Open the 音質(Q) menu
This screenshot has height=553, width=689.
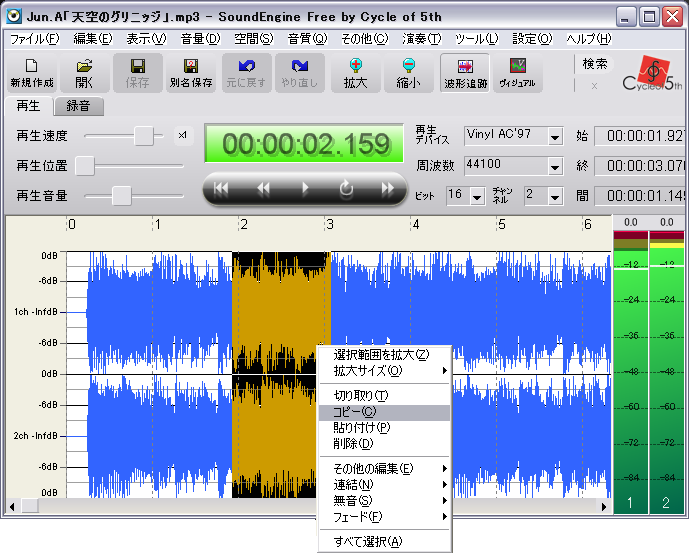pos(307,39)
